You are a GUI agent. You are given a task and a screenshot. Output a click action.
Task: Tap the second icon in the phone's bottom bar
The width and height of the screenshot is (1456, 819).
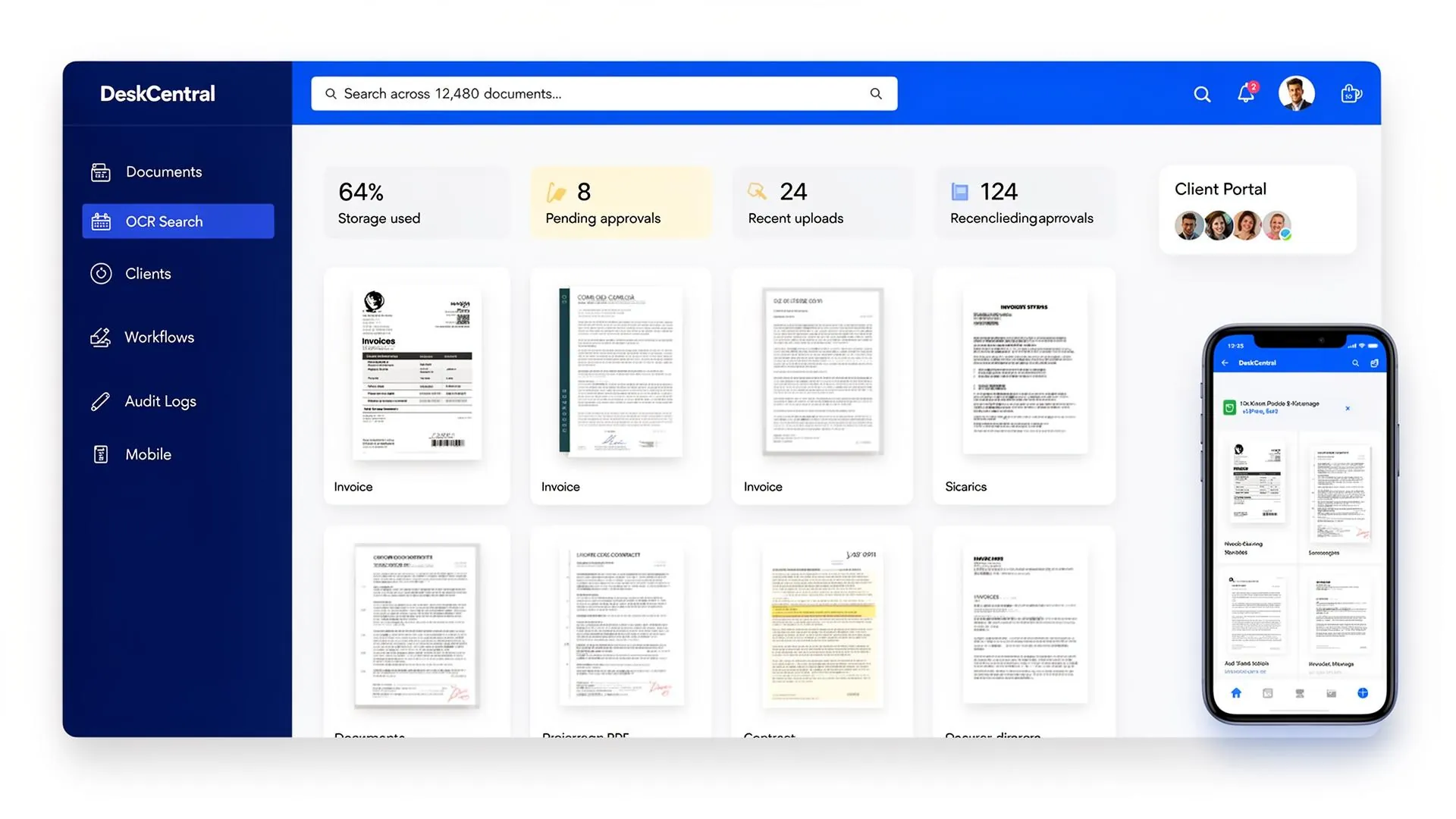(x=1267, y=693)
